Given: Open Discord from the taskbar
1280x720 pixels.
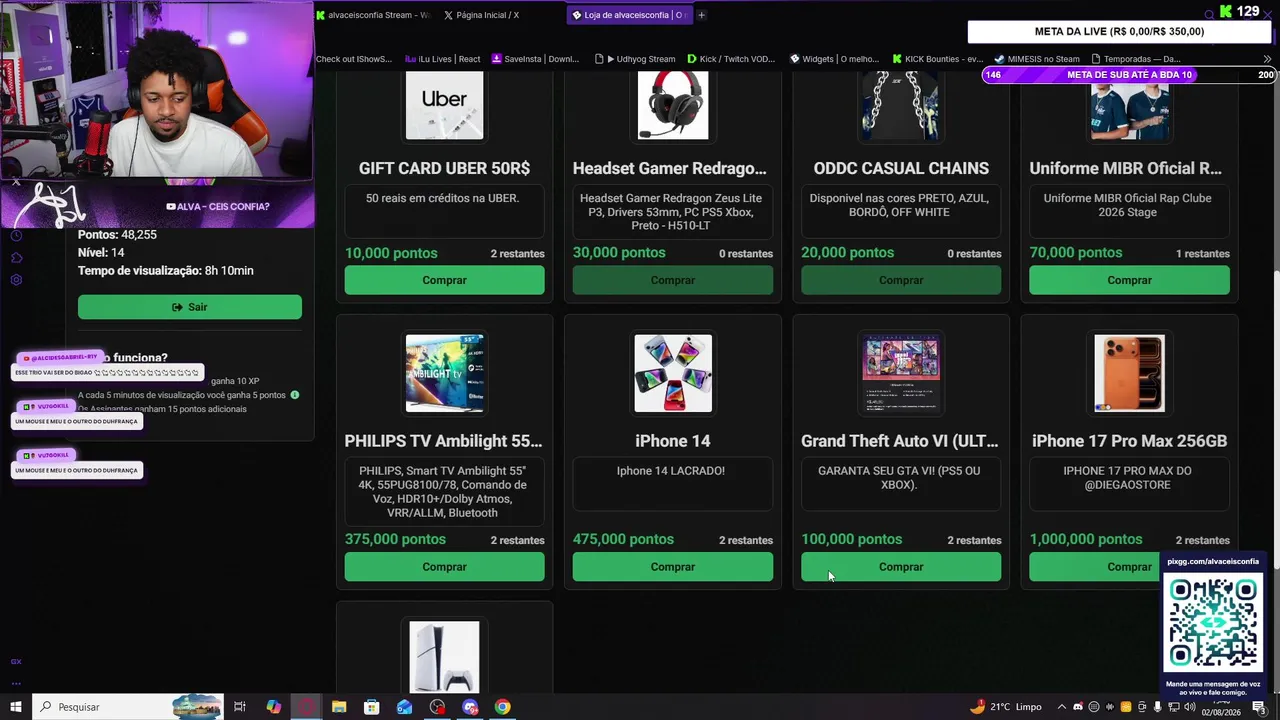Looking at the screenshot, I should click(x=470, y=707).
